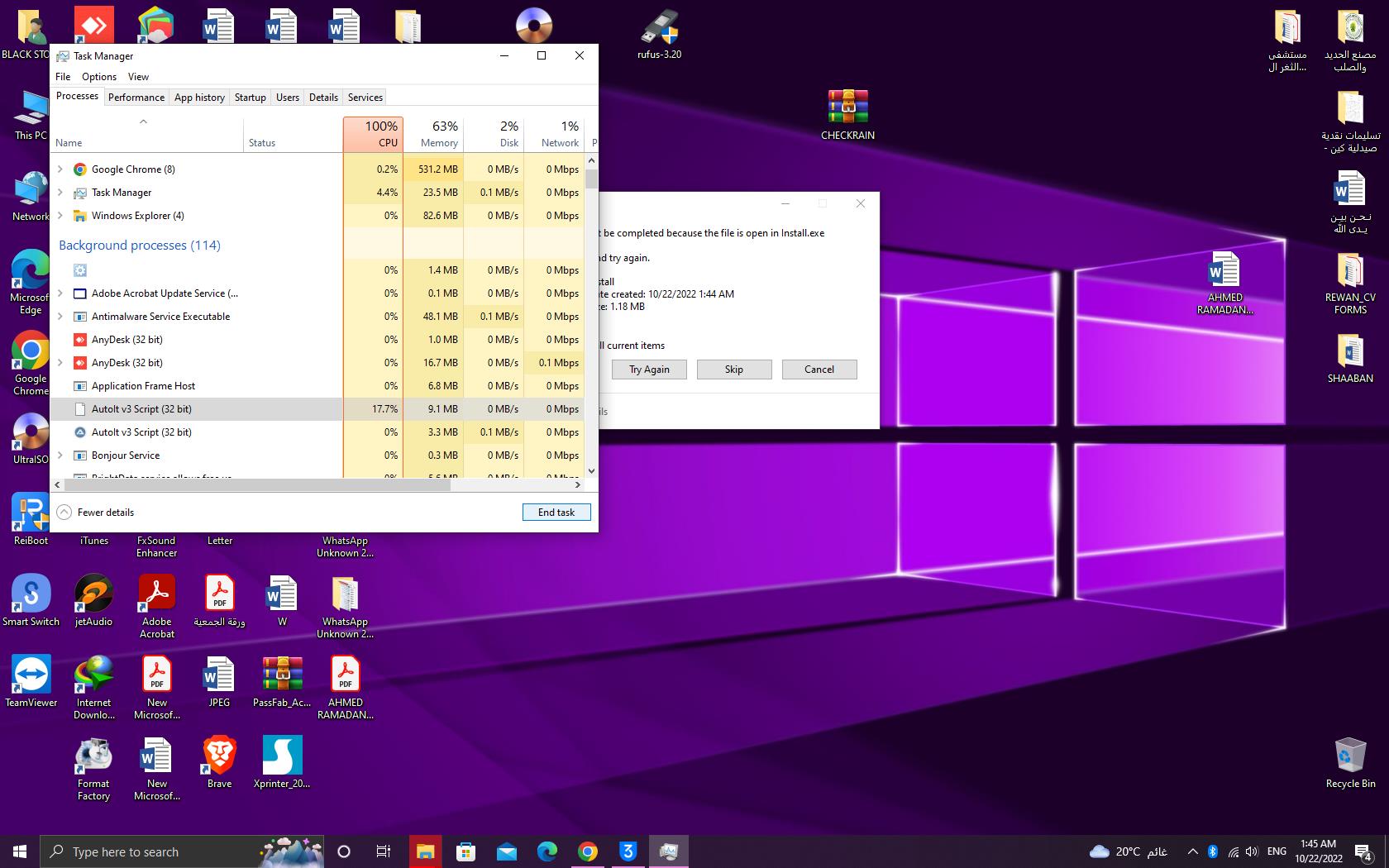Screen dimensions: 1389x868
Task: Open Adobe Acrobat desktop shortcut
Action: pos(157,594)
